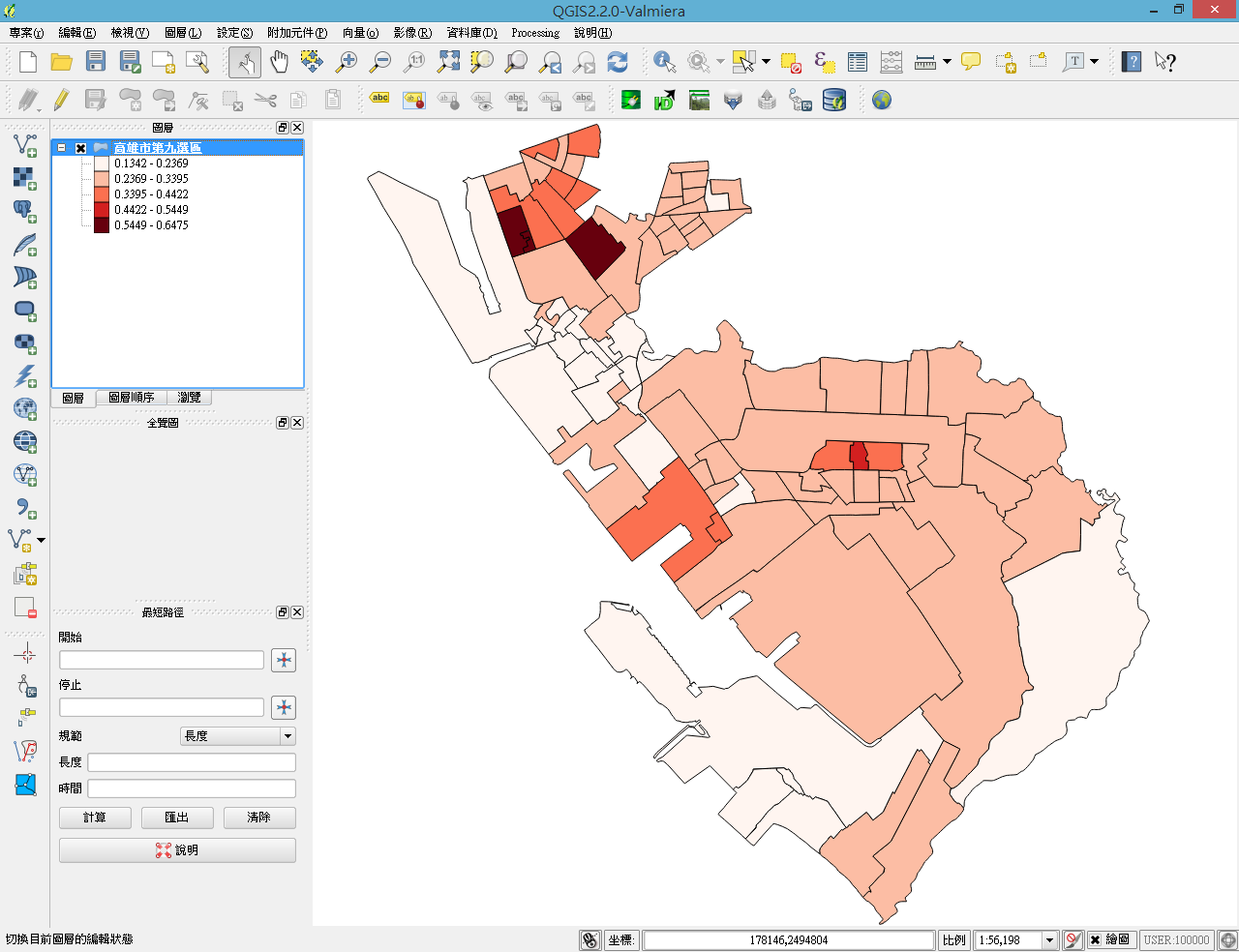This screenshot has height=952, width=1239.
Task: Toggle editing with the yellow pencil icon
Action: [x=61, y=100]
